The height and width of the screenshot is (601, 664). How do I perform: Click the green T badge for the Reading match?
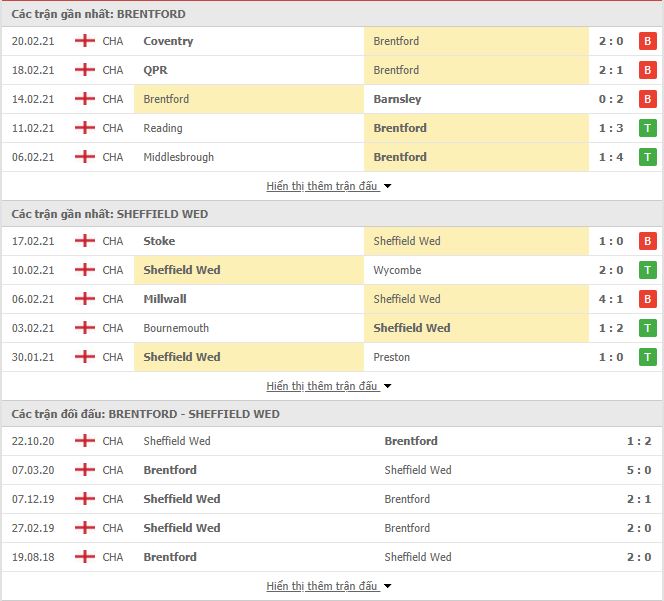(647, 128)
